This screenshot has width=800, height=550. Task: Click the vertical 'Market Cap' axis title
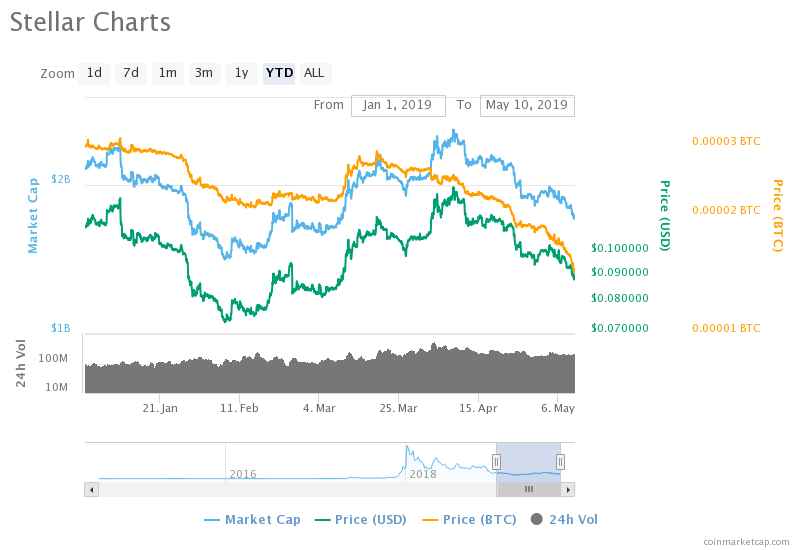33,215
